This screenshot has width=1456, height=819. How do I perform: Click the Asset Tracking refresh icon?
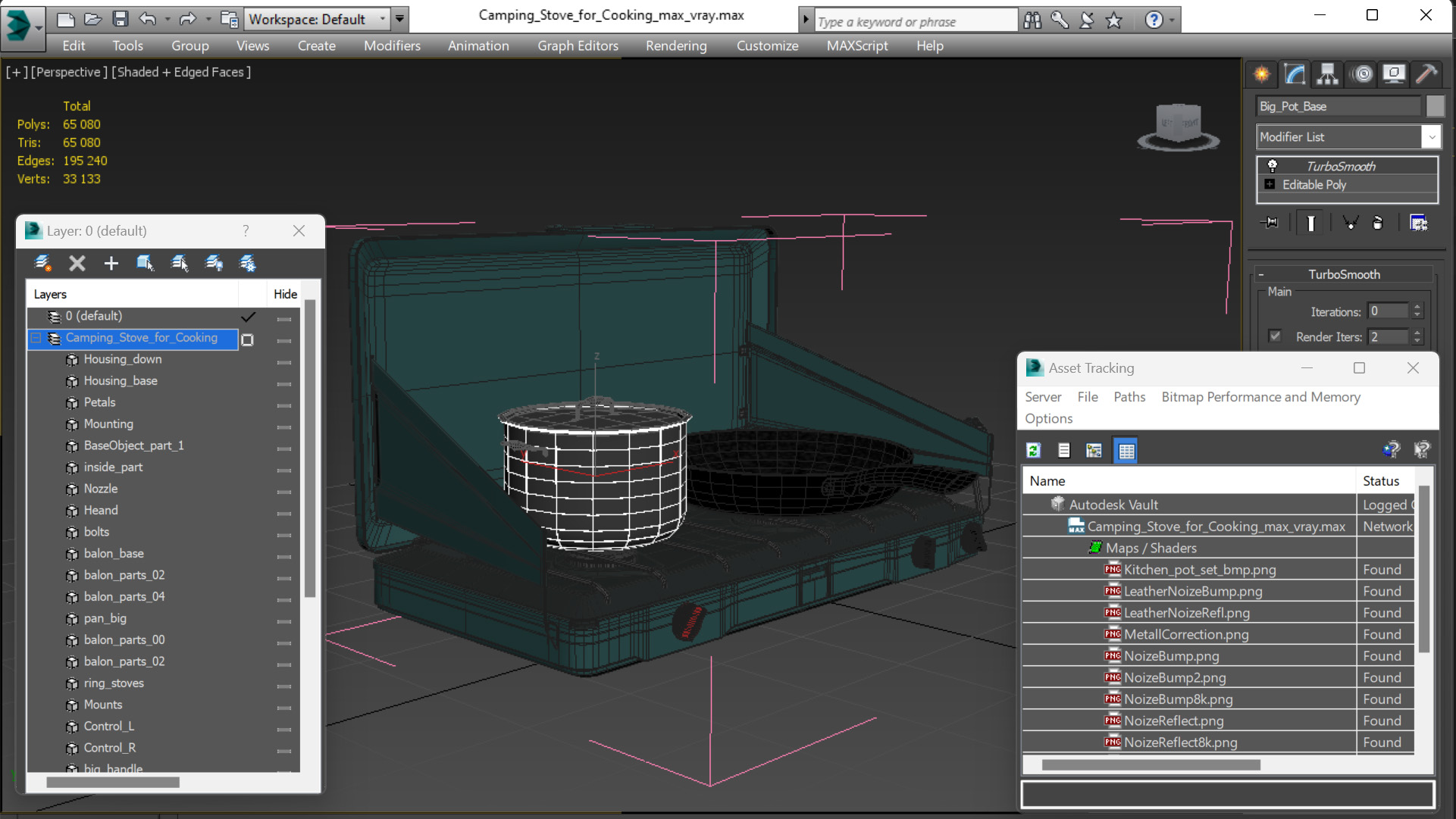[x=1033, y=451]
